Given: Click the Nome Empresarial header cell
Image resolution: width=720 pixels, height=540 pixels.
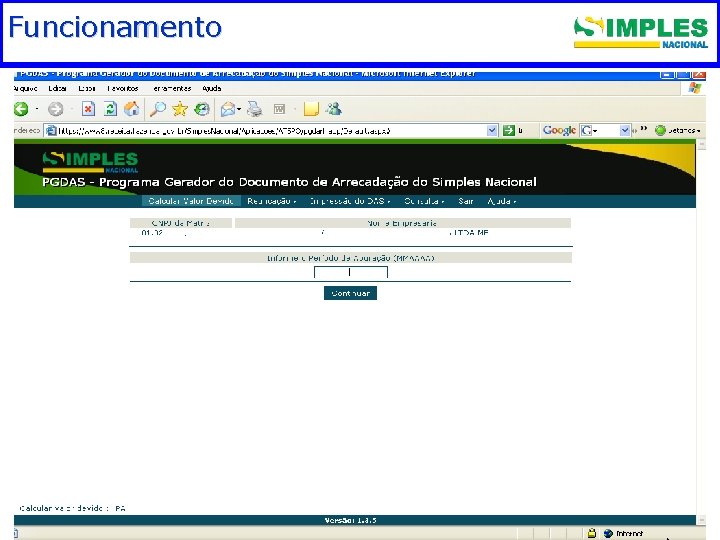Looking at the screenshot, I should [x=403, y=223].
